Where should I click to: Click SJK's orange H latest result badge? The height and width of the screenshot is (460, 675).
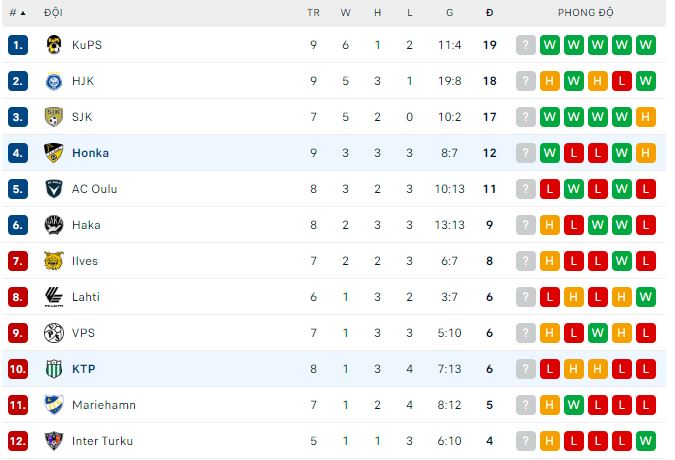646,117
